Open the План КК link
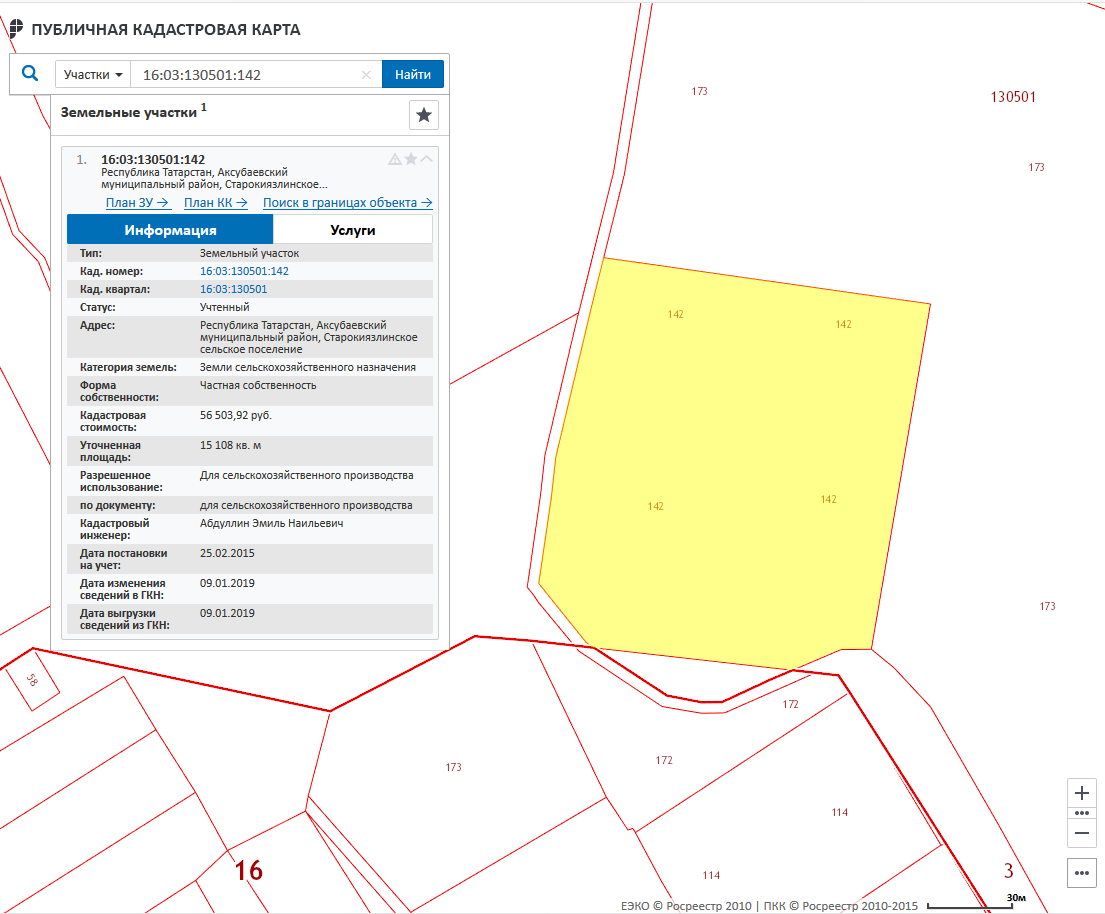The width and height of the screenshot is (1105, 914). [216, 203]
